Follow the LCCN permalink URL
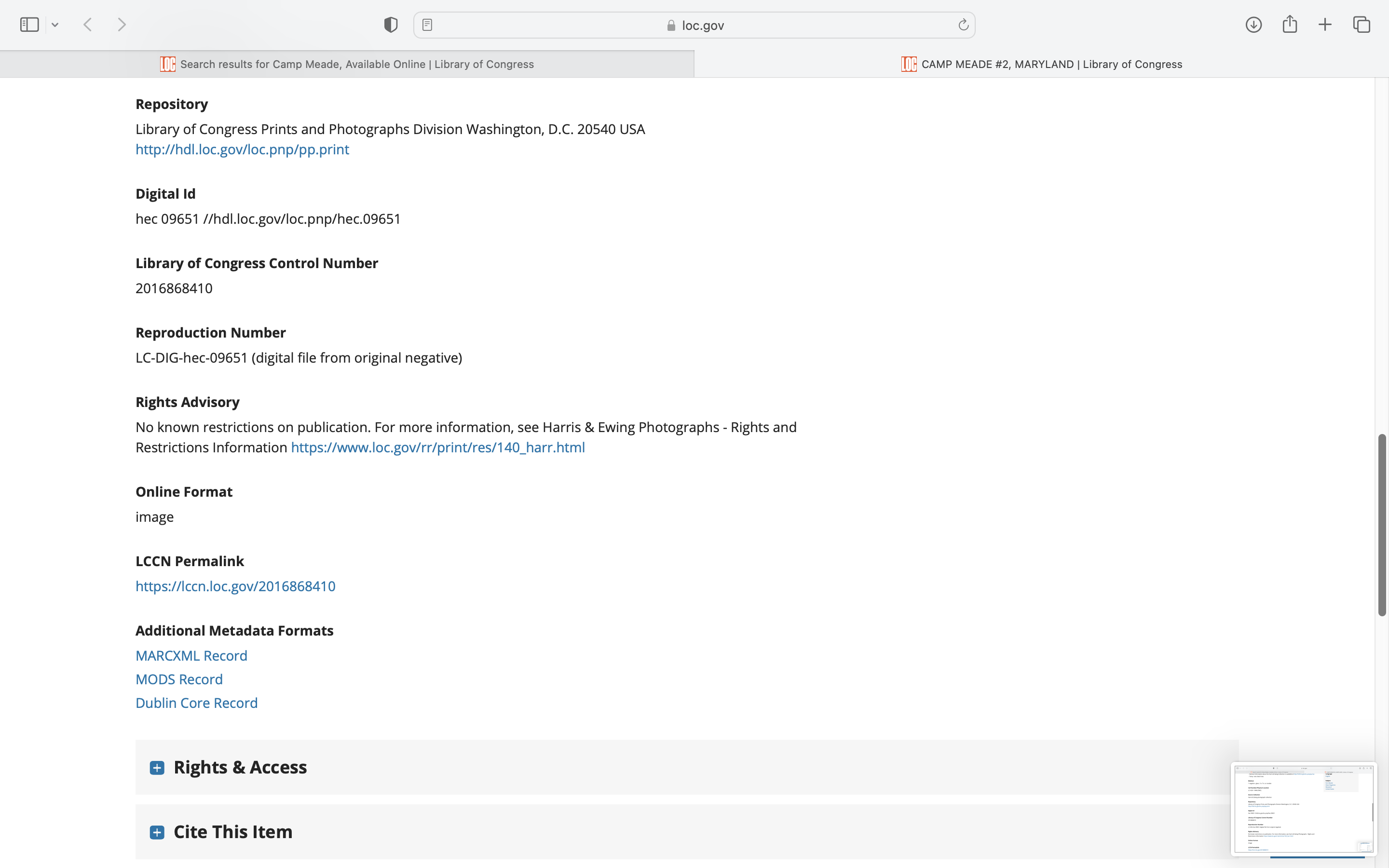Image resolution: width=1389 pixels, height=868 pixels. tap(235, 586)
